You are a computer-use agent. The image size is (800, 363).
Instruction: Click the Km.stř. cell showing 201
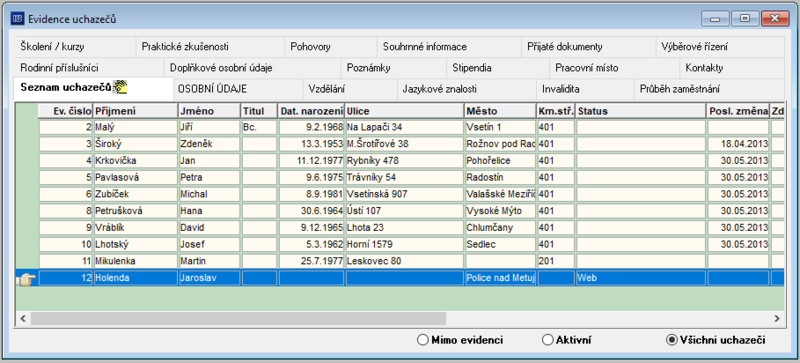(x=556, y=261)
